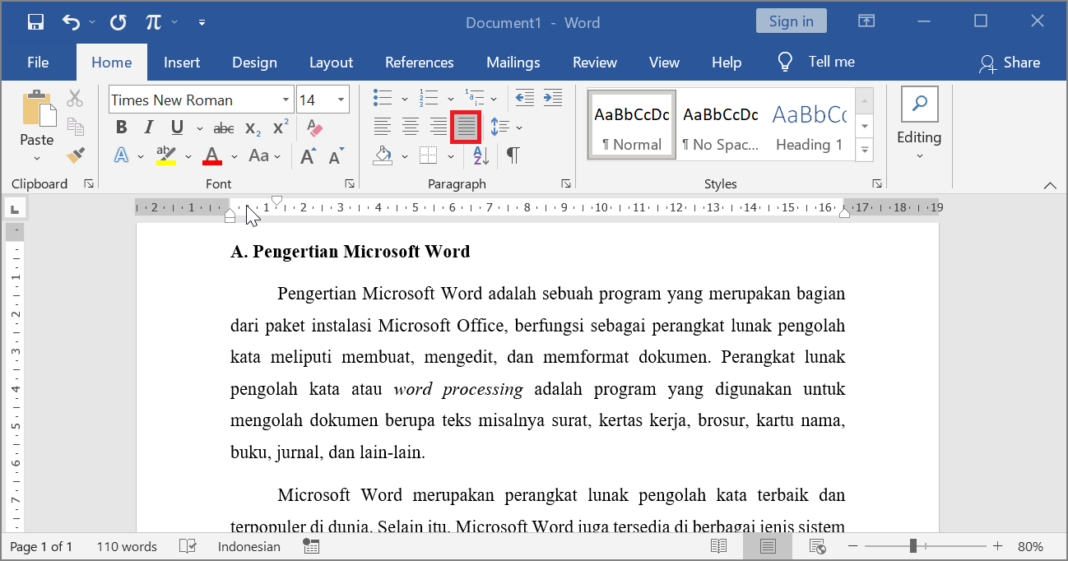Expand the Styles gallery More arrow
1068x561 pixels.
pyautogui.click(x=864, y=150)
